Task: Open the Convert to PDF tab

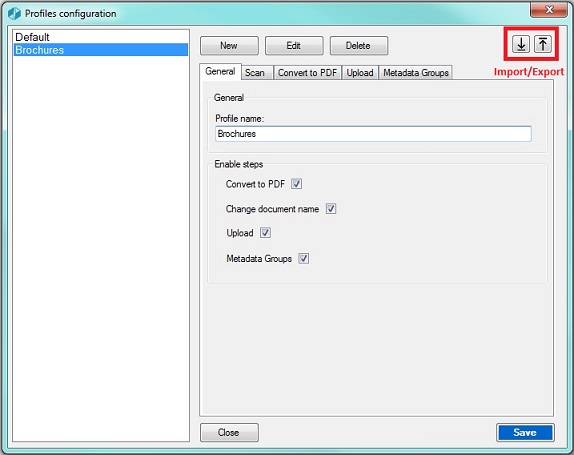Action: point(307,72)
